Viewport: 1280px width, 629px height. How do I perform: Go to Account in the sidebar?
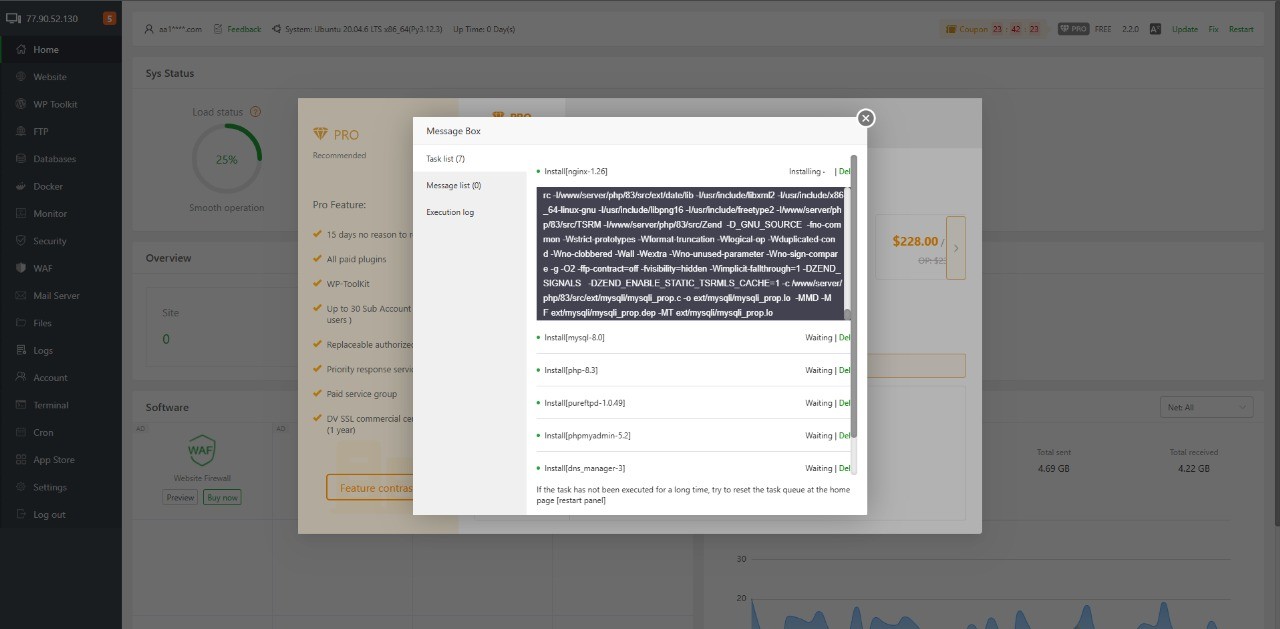pos(50,378)
